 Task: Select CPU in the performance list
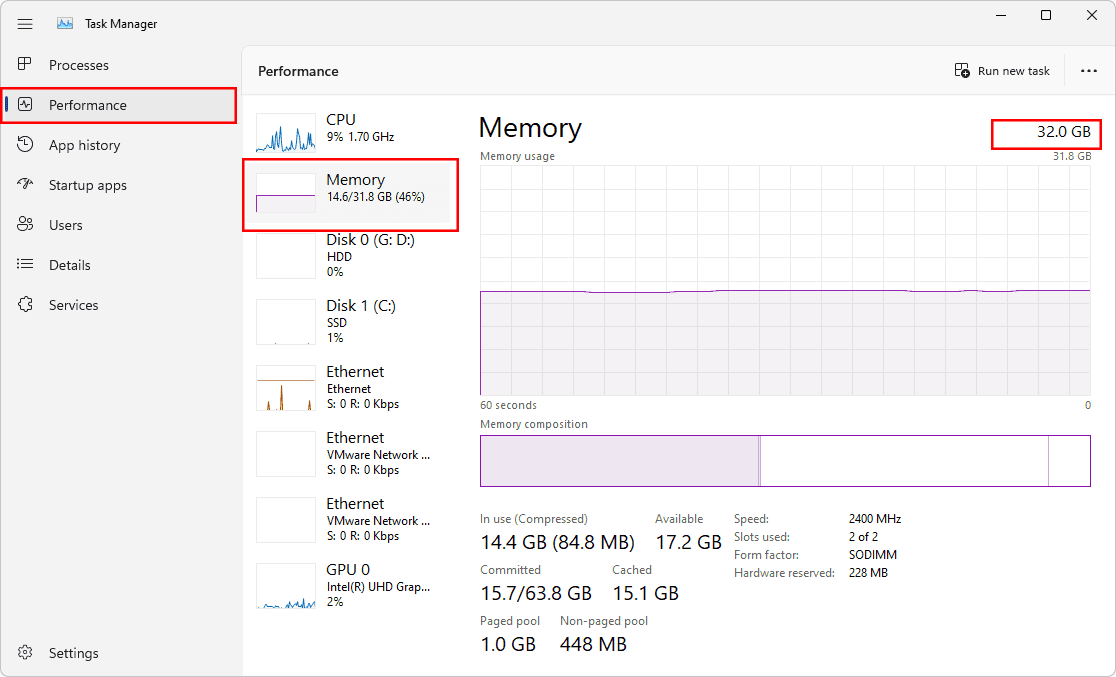(x=350, y=128)
